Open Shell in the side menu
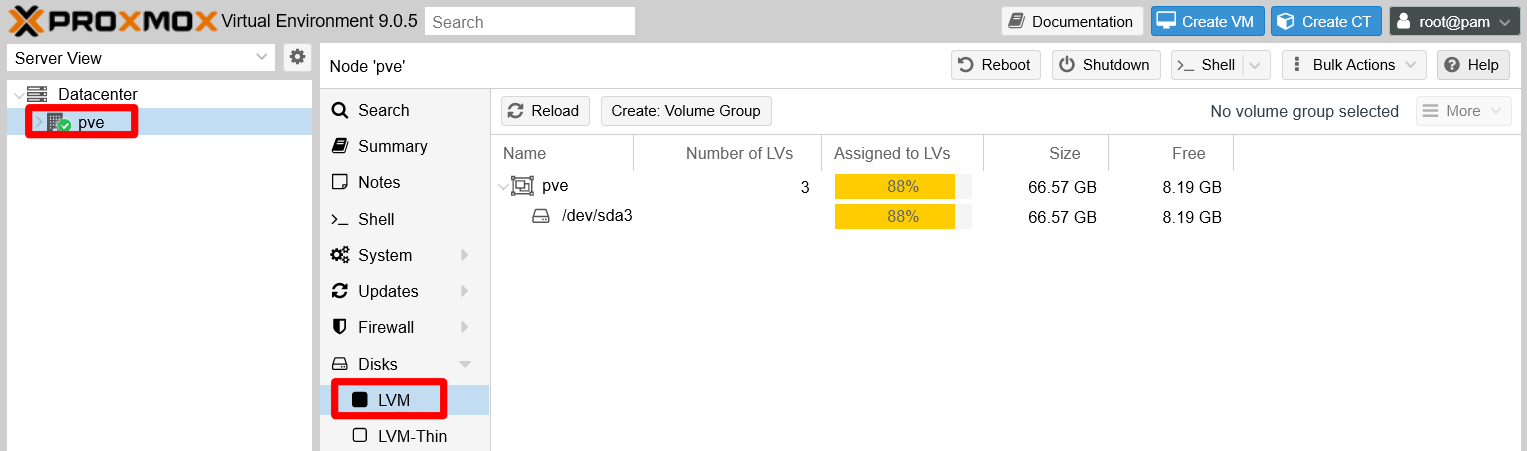Image resolution: width=1527 pixels, height=451 pixels. pyautogui.click(x=405, y=219)
